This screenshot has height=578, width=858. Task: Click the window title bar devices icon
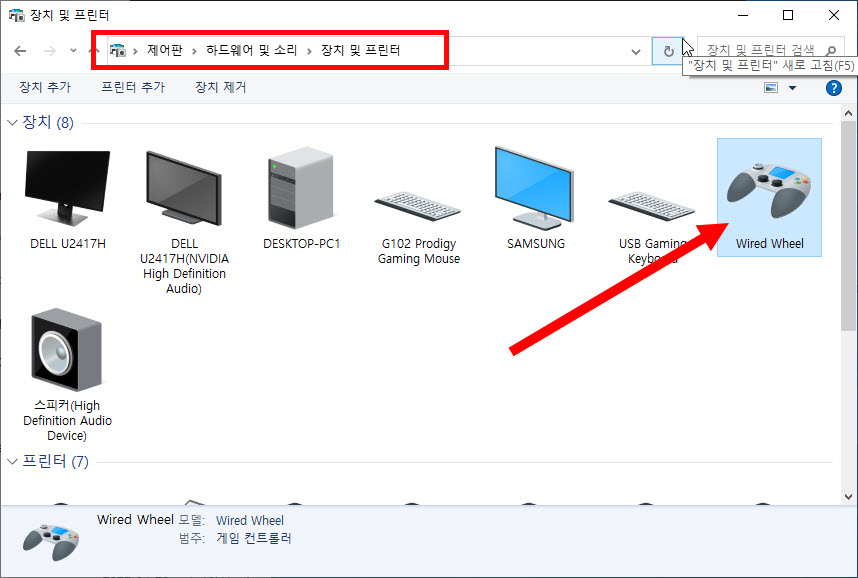[x=16, y=15]
